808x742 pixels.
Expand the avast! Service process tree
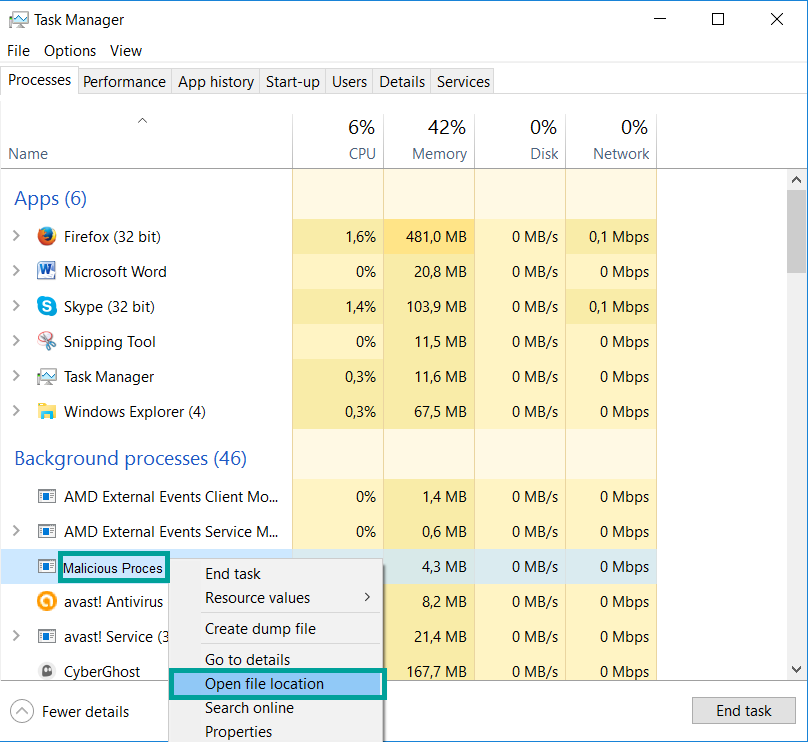16,637
